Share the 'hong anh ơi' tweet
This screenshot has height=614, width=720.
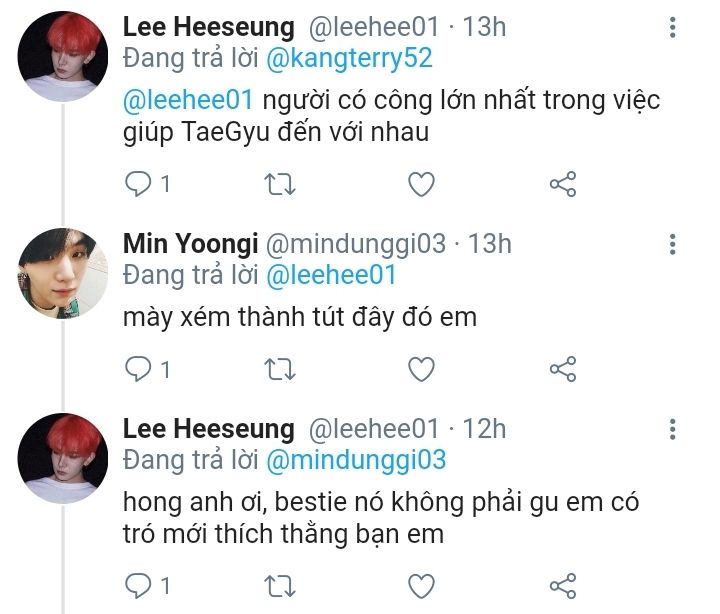pos(563,585)
